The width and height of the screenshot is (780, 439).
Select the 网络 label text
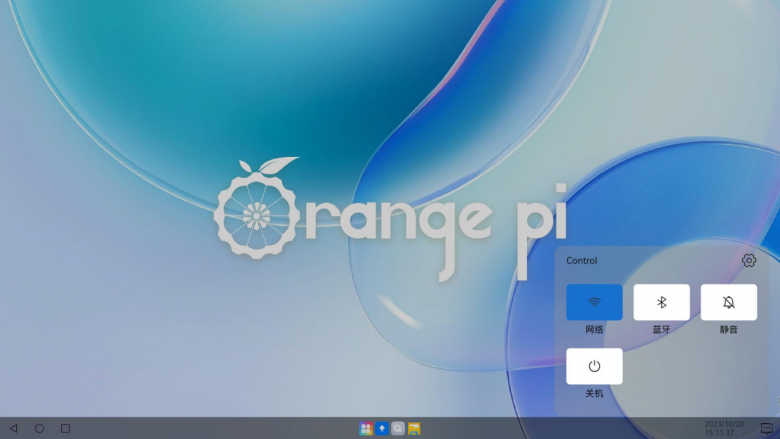594,329
